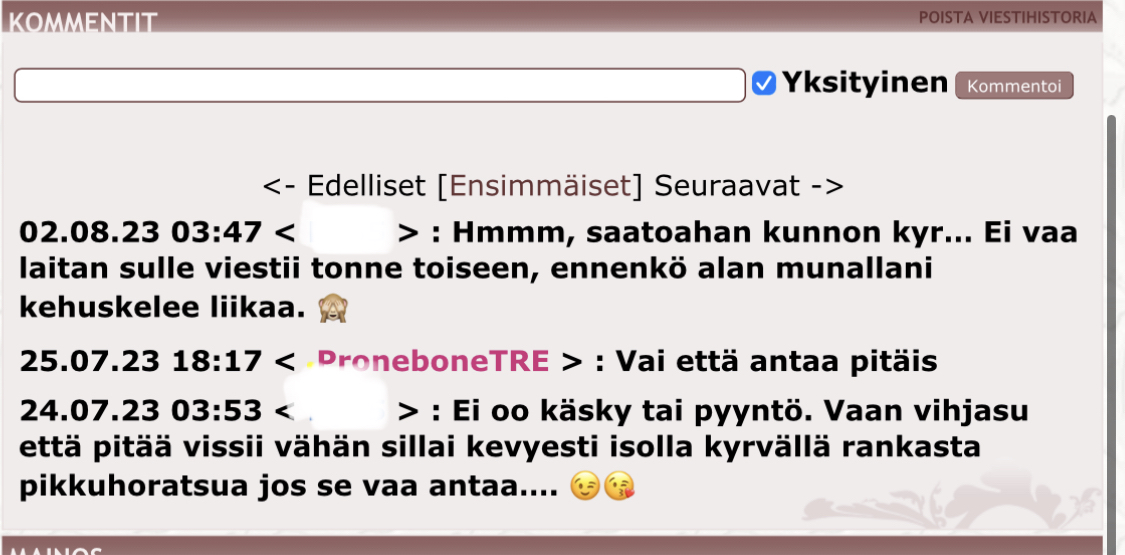Image resolution: width=1125 pixels, height=555 pixels.
Task: Open Ensimmäiset comments page
Action: (540, 186)
